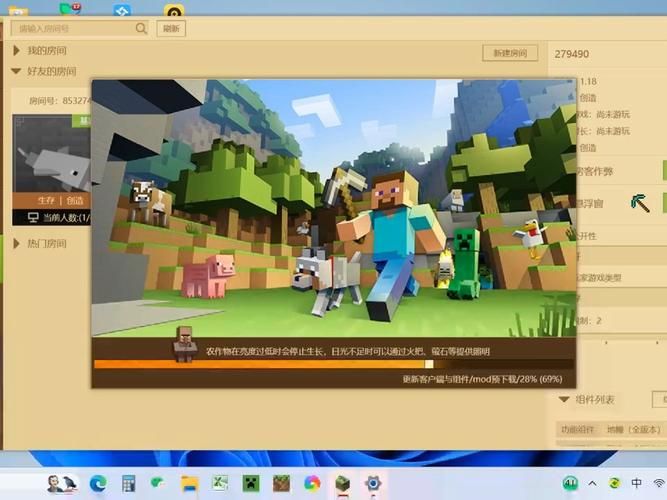Open the blue diamond desktop icon at top
This screenshot has width=667, height=500.
(122, 9)
